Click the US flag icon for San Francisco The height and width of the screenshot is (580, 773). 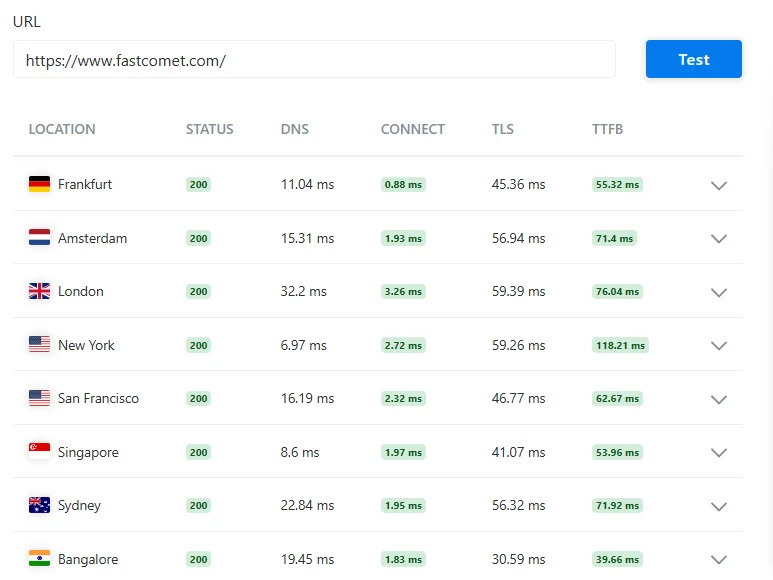(39, 398)
